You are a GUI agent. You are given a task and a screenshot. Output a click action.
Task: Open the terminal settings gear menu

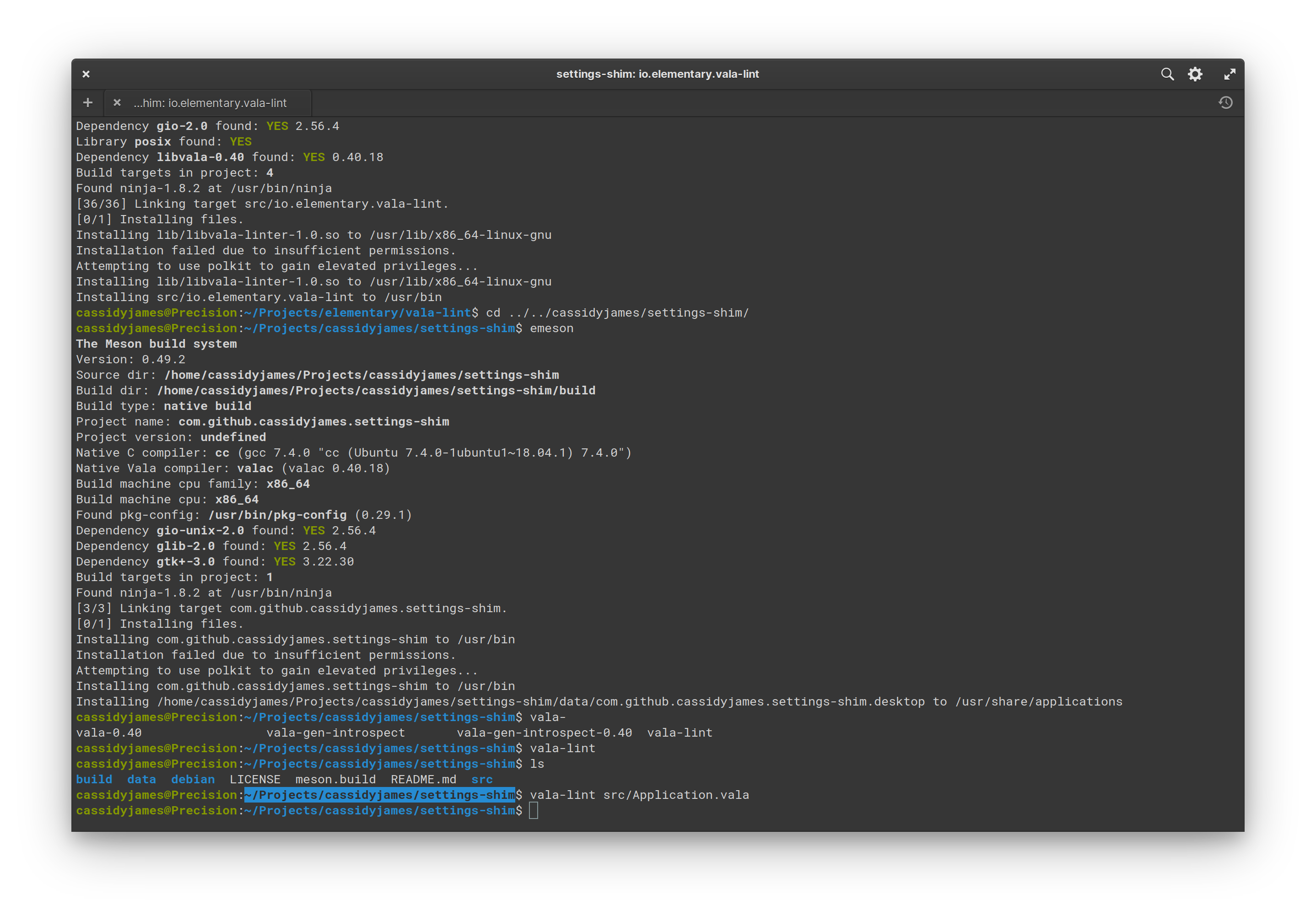(x=1196, y=74)
